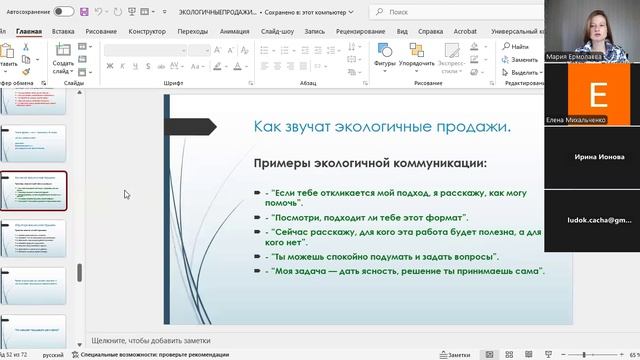Click the Найти find button

(x=516, y=47)
